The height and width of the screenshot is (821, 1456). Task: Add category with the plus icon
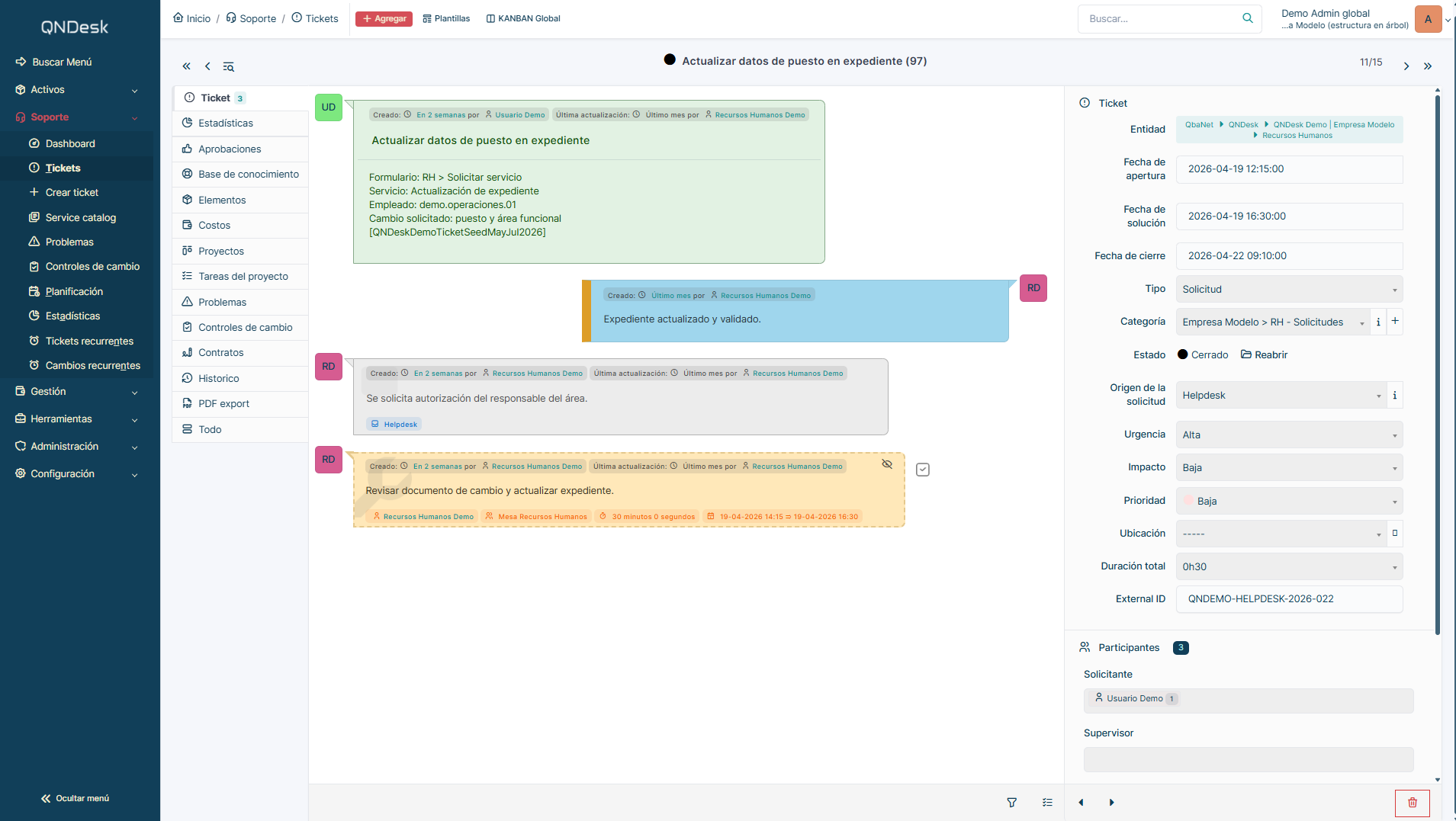click(x=1395, y=322)
